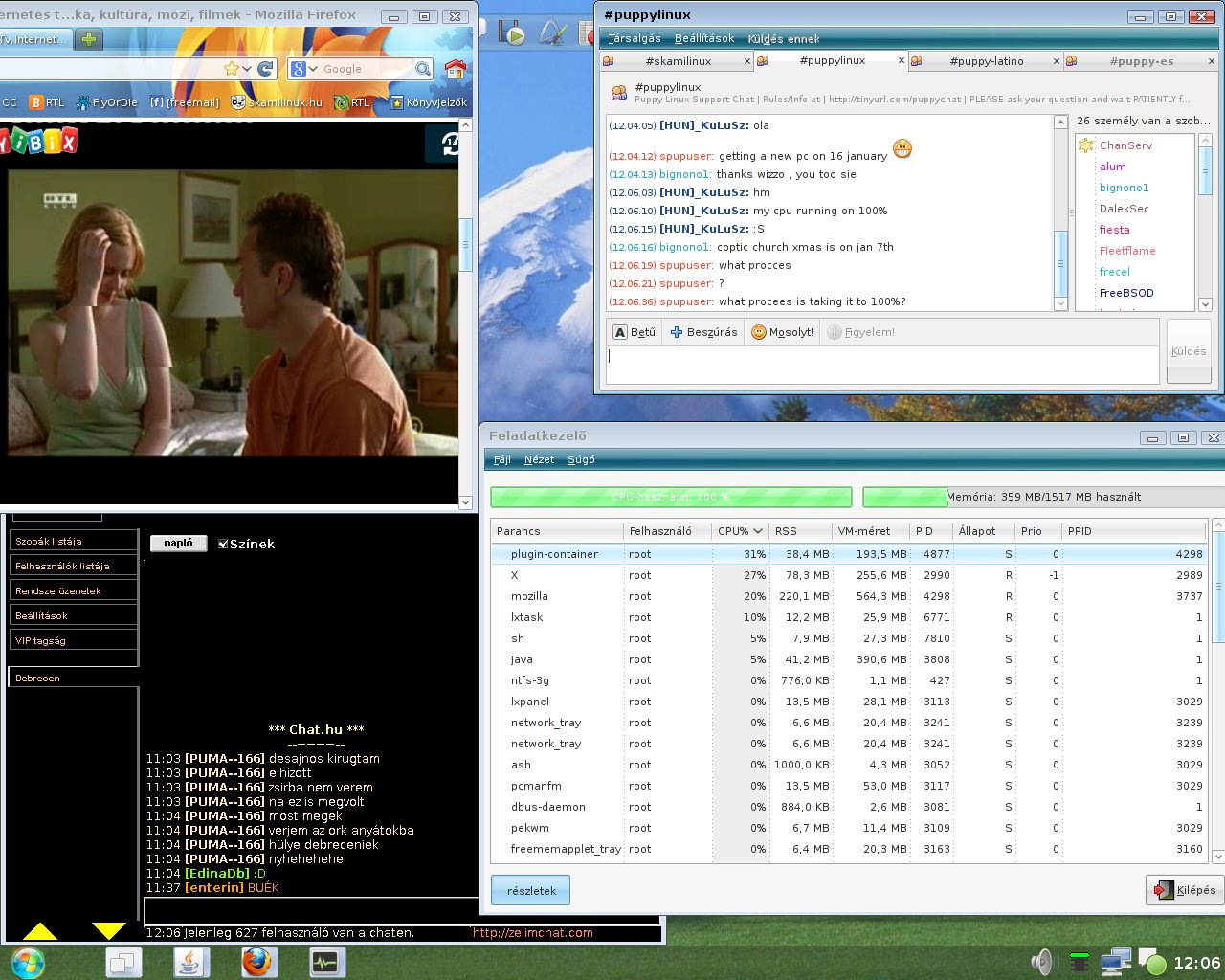Toggle the Színek checkbox in chat

(x=223, y=544)
